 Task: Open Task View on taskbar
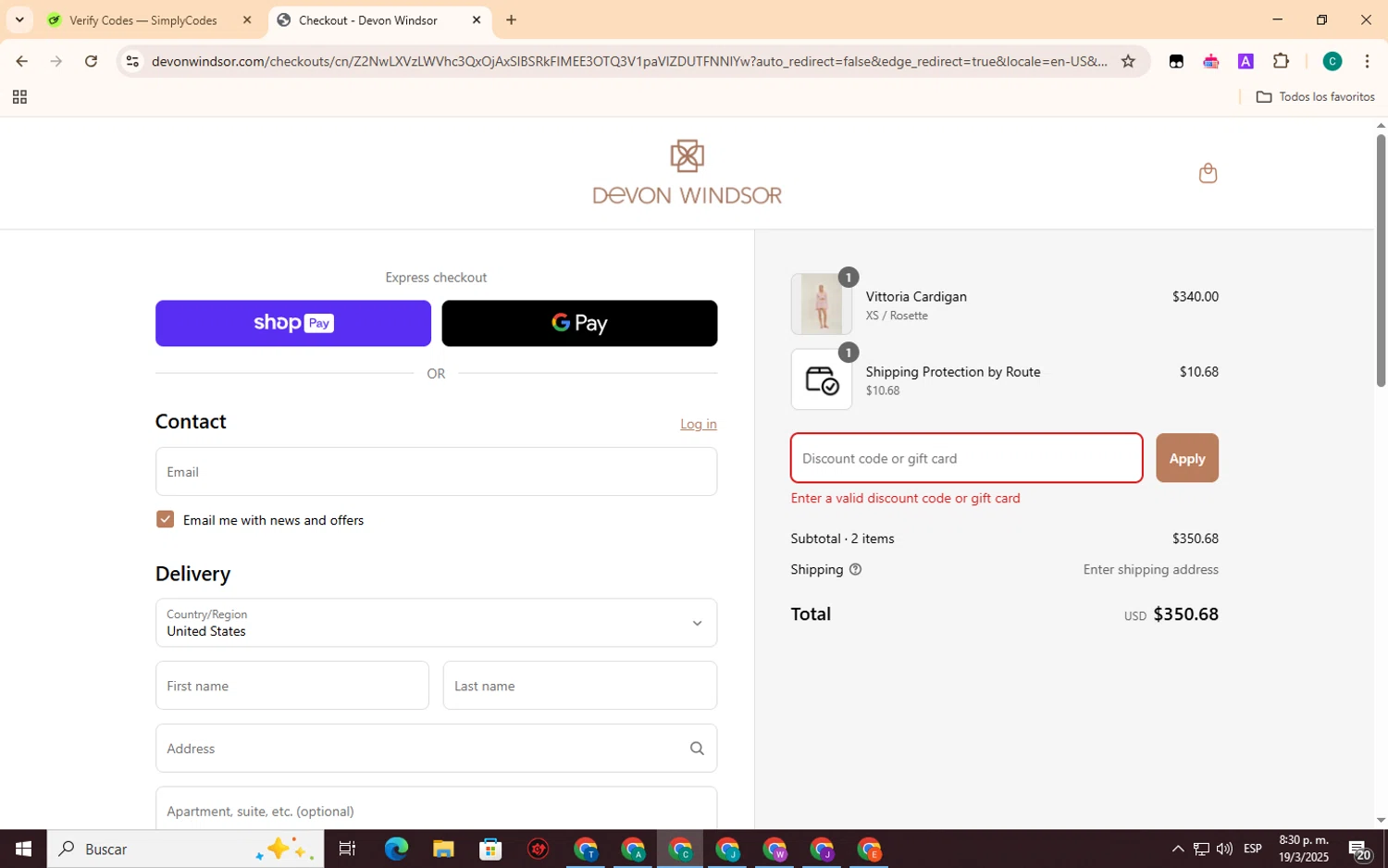pyautogui.click(x=347, y=849)
